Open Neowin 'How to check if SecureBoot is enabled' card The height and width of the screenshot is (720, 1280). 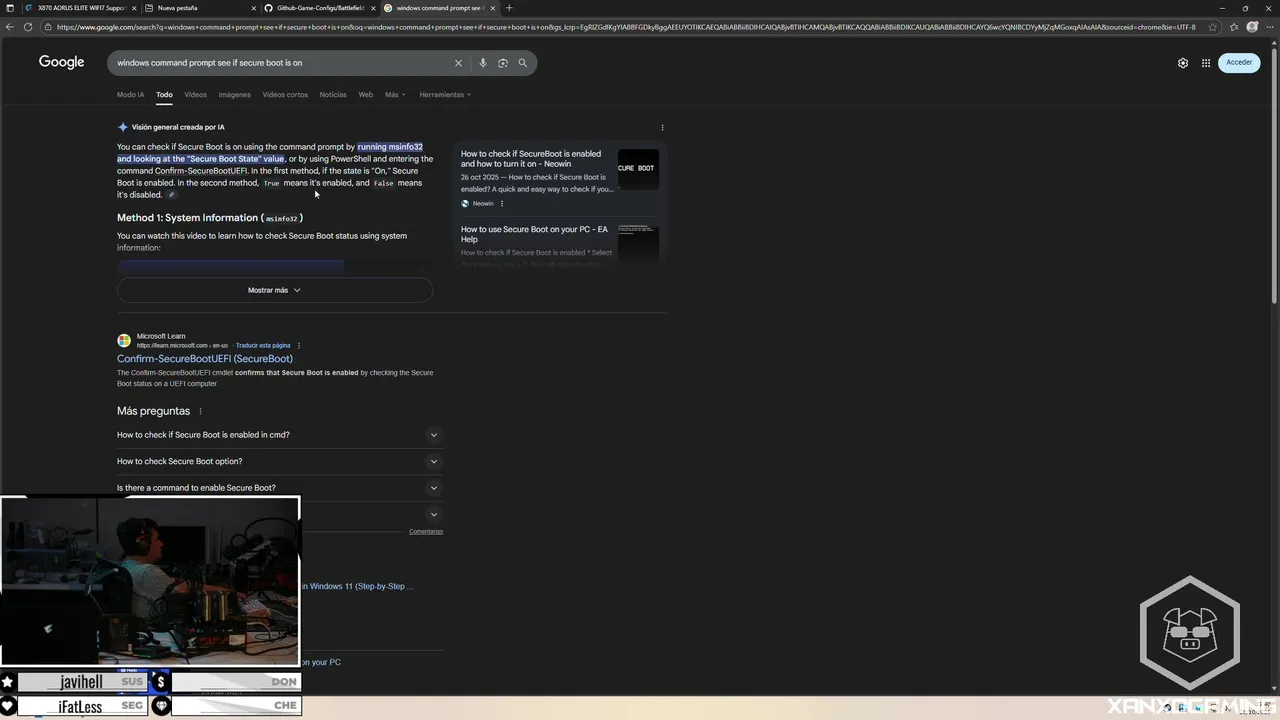(531, 159)
